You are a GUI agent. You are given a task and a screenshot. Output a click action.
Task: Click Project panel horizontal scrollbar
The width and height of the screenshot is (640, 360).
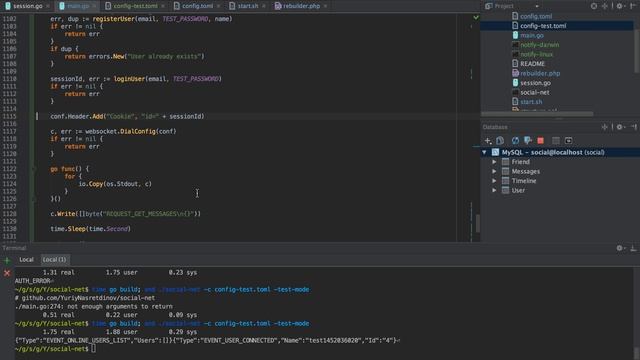coord(537,114)
